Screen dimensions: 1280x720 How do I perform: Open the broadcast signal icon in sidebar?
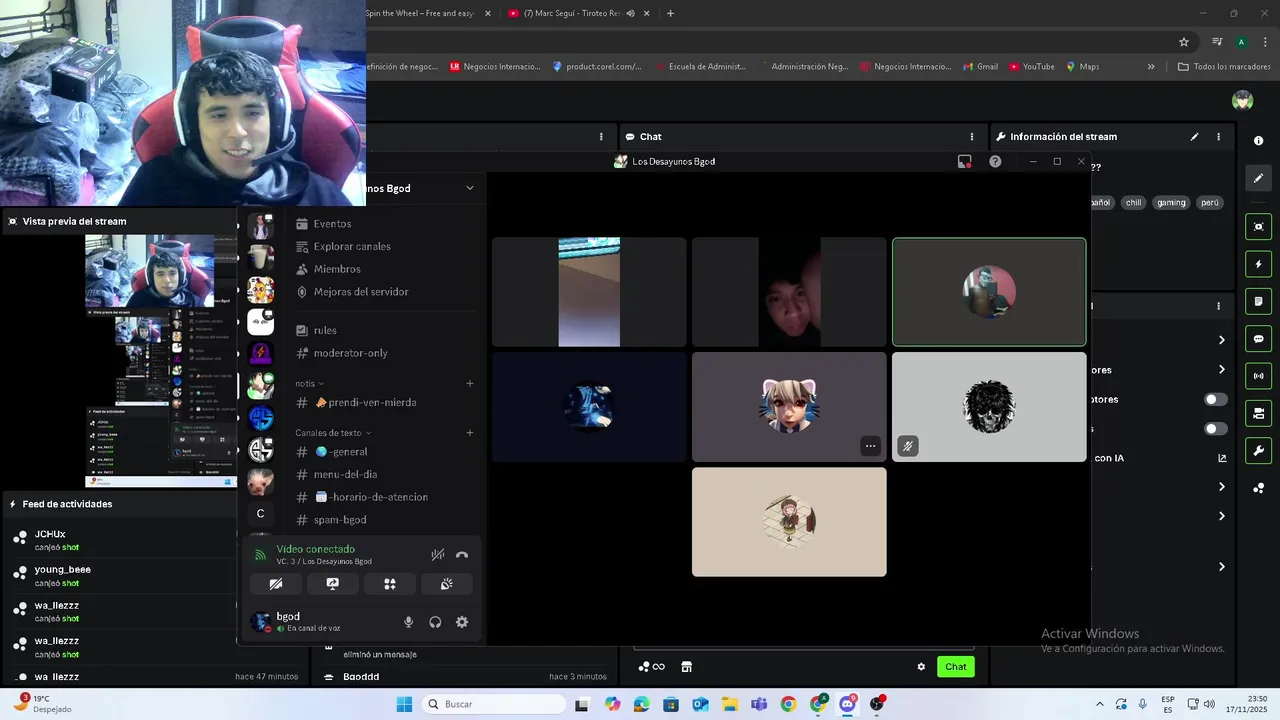point(1259,376)
